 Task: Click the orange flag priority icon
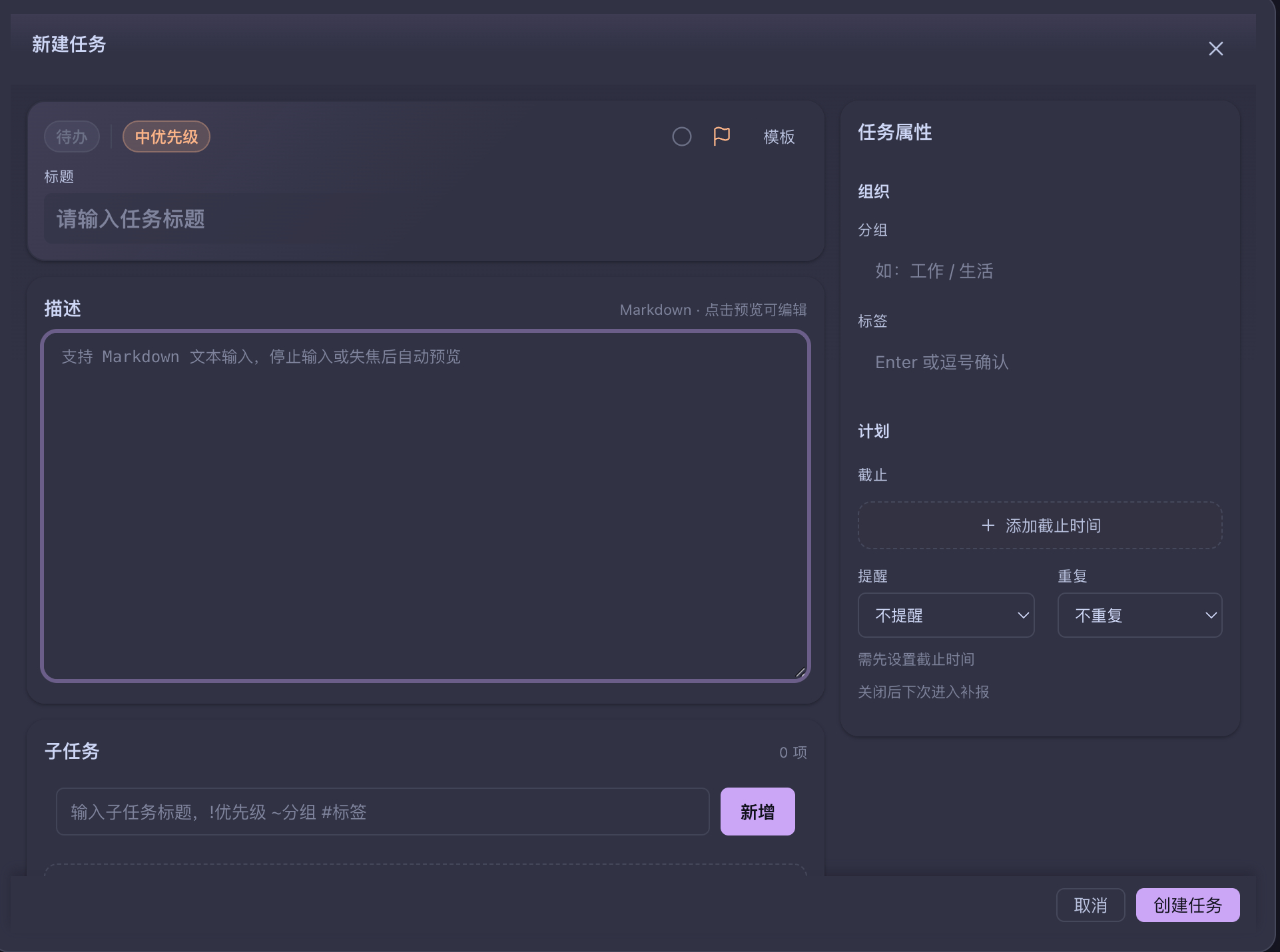[x=721, y=136]
